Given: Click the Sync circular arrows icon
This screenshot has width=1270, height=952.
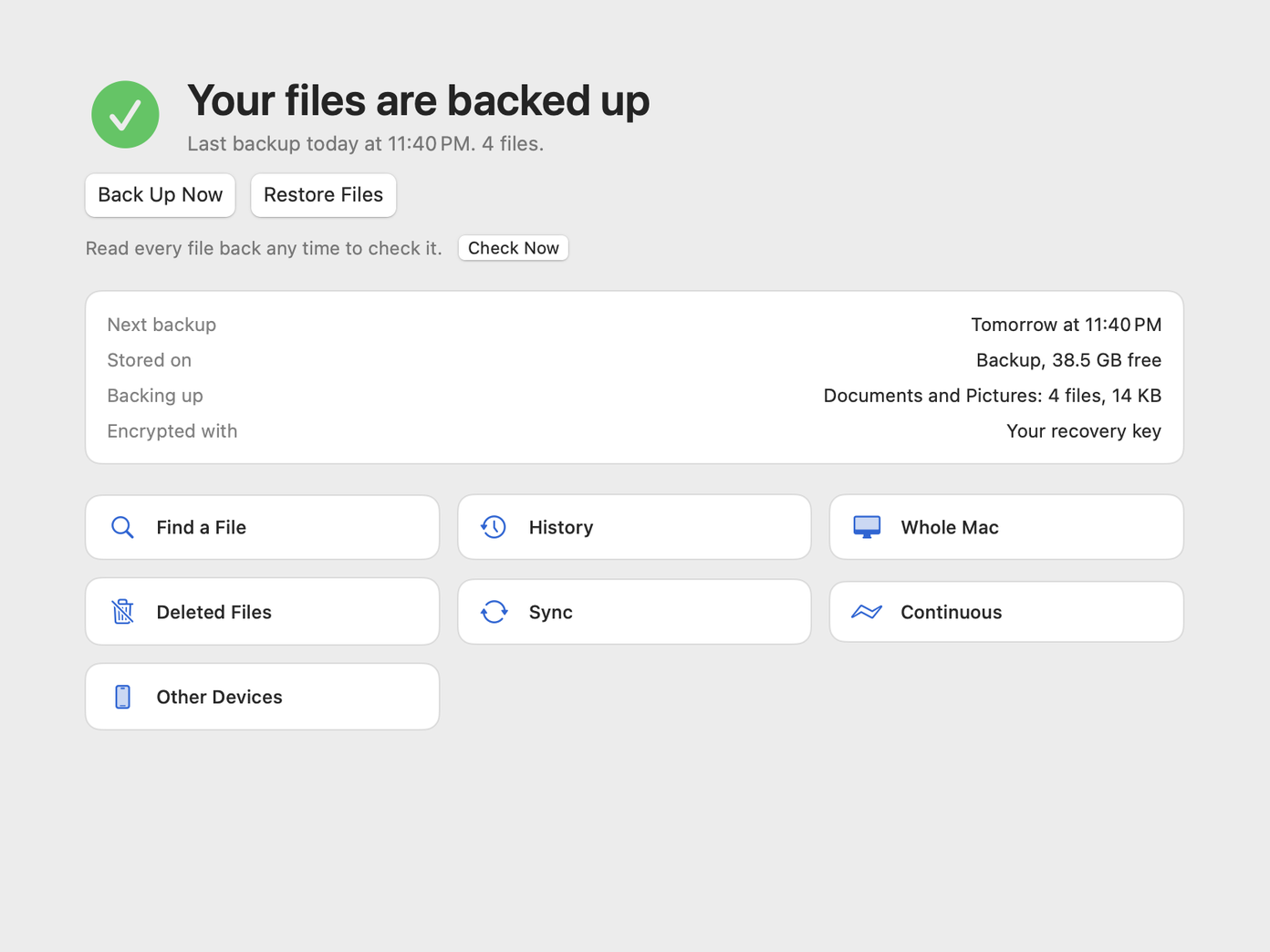Looking at the screenshot, I should coord(494,612).
